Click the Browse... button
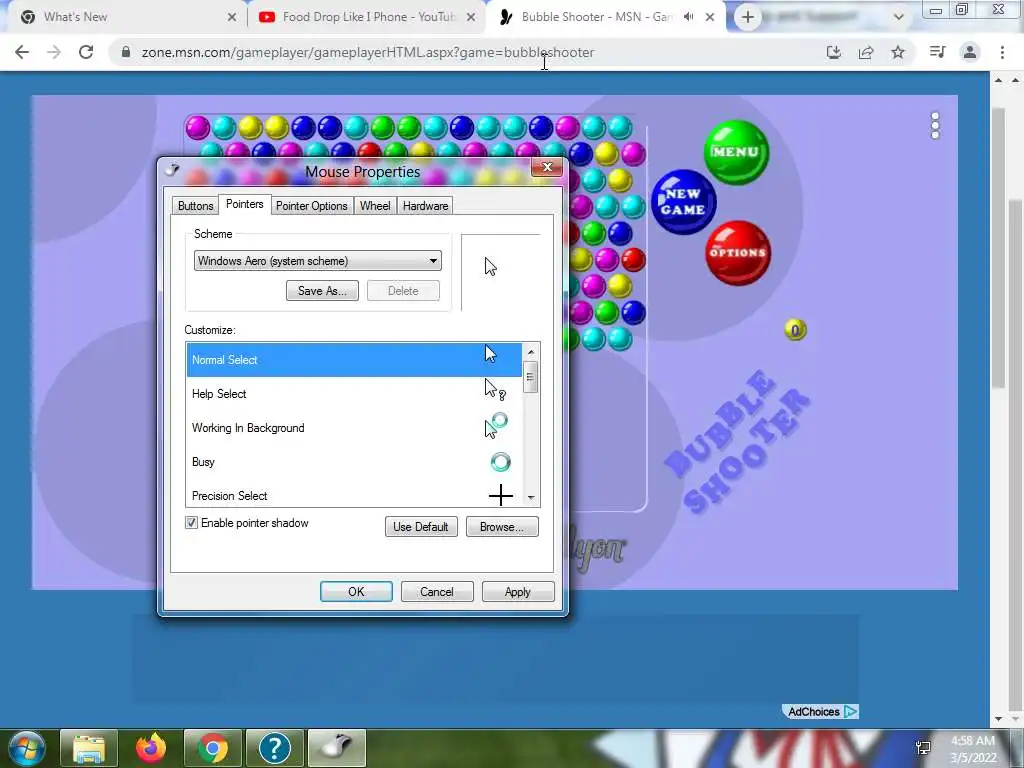Viewport: 1024px width, 768px height. 502,526
